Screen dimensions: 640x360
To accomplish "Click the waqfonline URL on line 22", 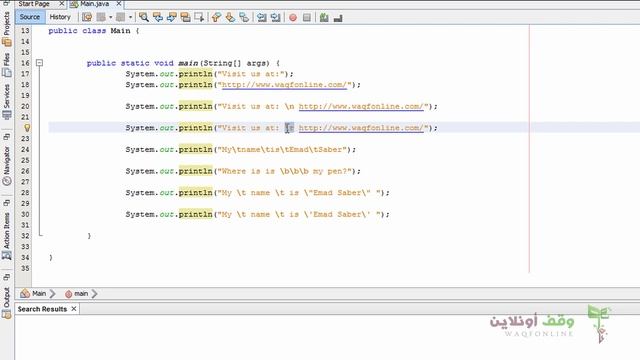I will [361, 128].
